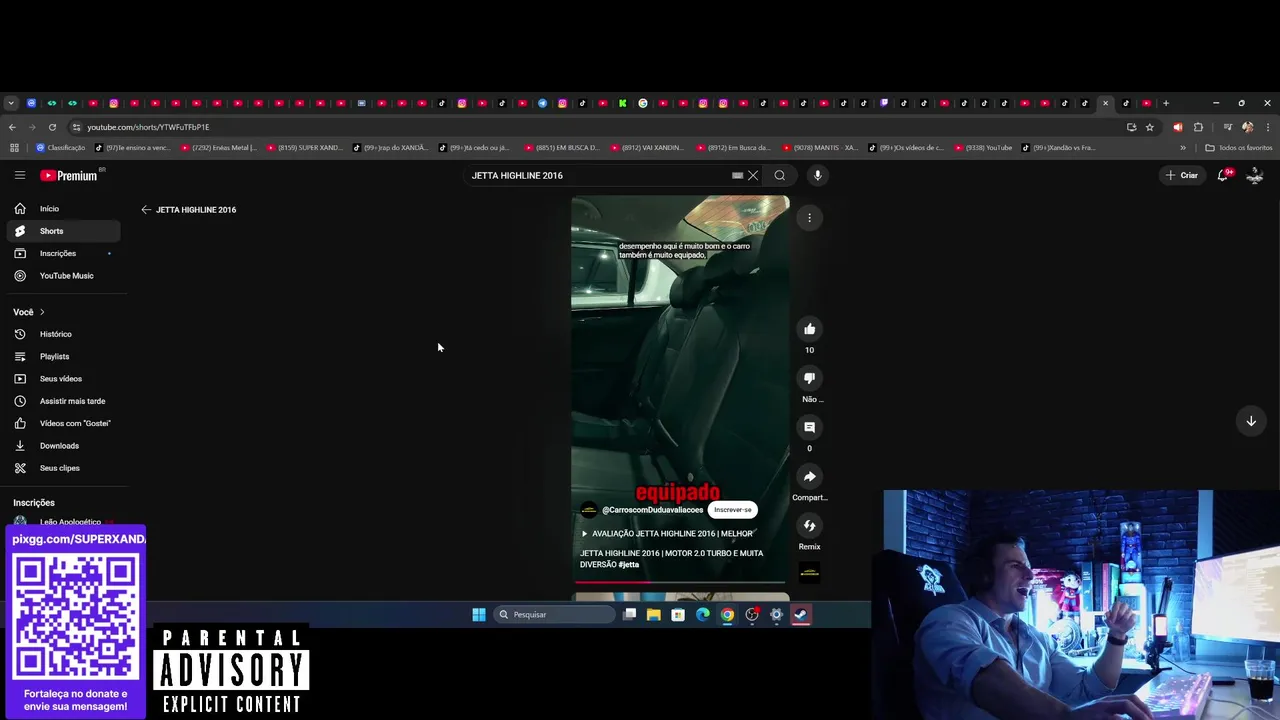Go to the YouTube Premium home logo
This screenshot has height=720, width=1280.
pos(69,175)
